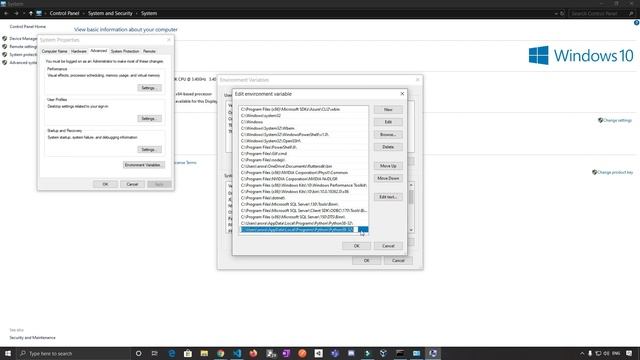Open the Remote tab in System Properties

[x=149, y=51]
